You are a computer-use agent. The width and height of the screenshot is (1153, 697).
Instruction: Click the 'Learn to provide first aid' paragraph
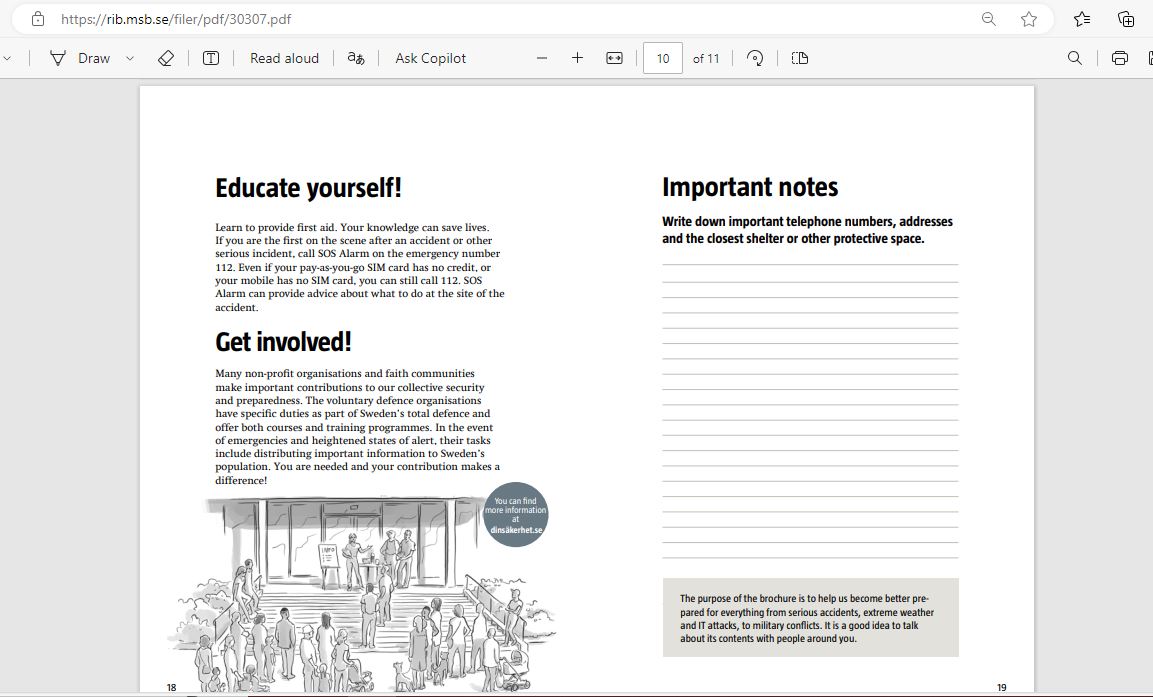[x=360, y=268]
